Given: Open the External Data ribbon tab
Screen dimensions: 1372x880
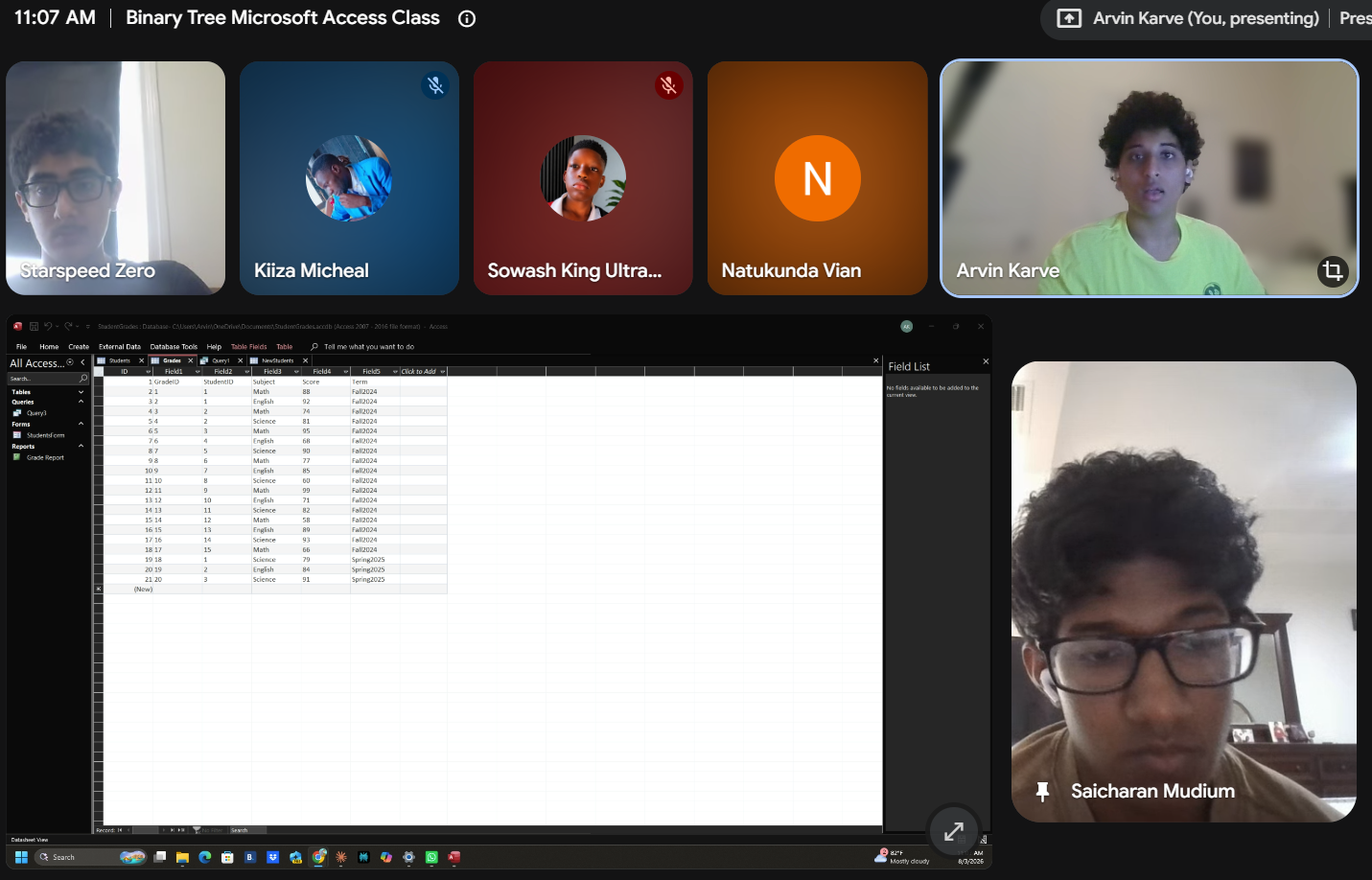Looking at the screenshot, I should point(120,347).
